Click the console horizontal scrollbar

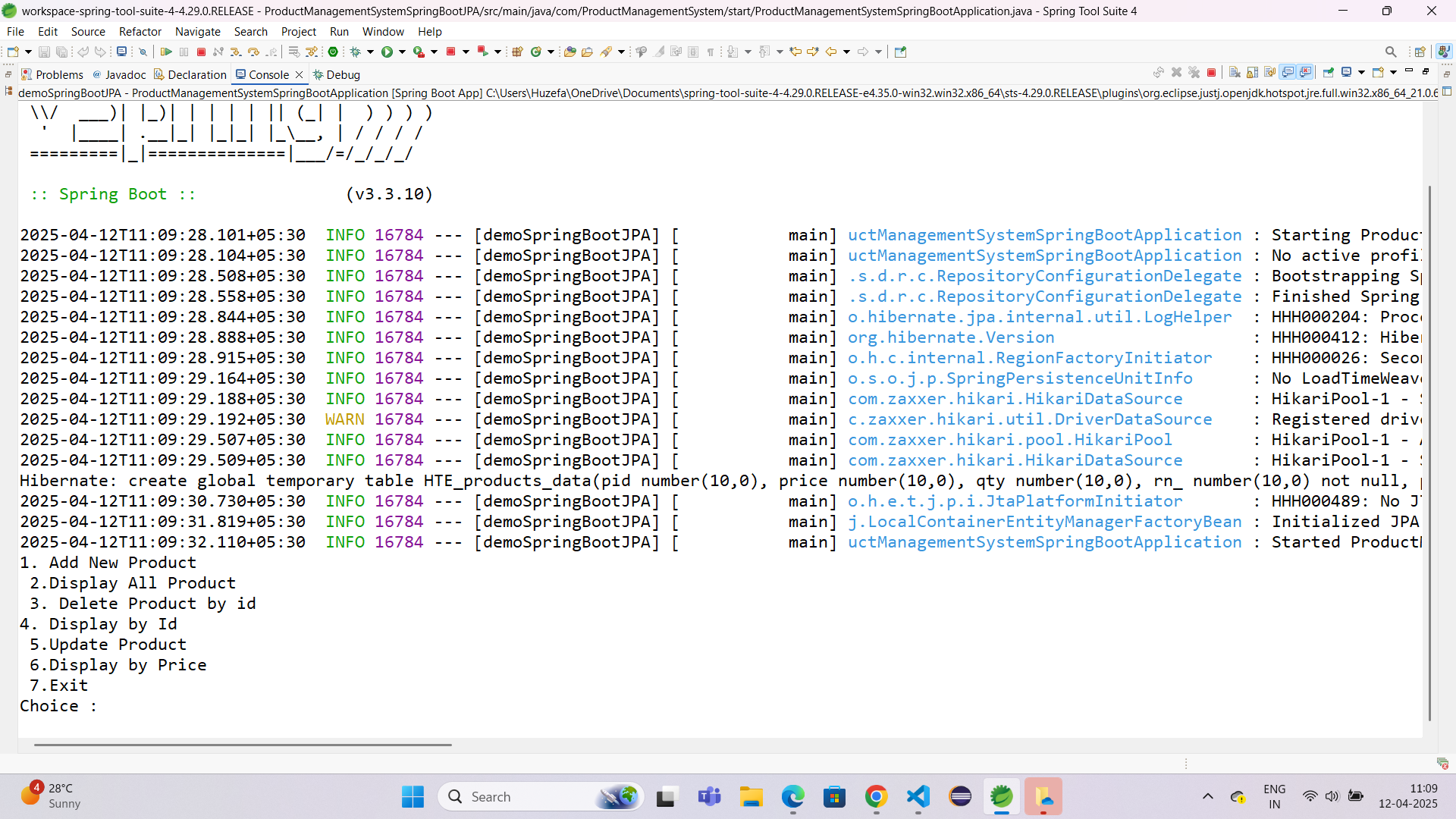[x=243, y=745]
